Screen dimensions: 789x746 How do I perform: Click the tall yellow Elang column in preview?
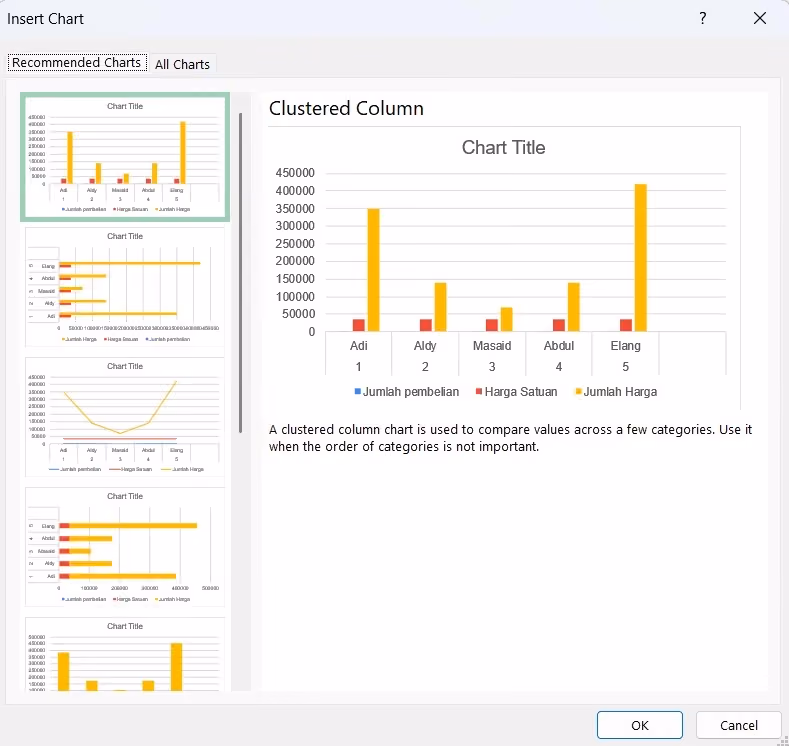coord(641,258)
